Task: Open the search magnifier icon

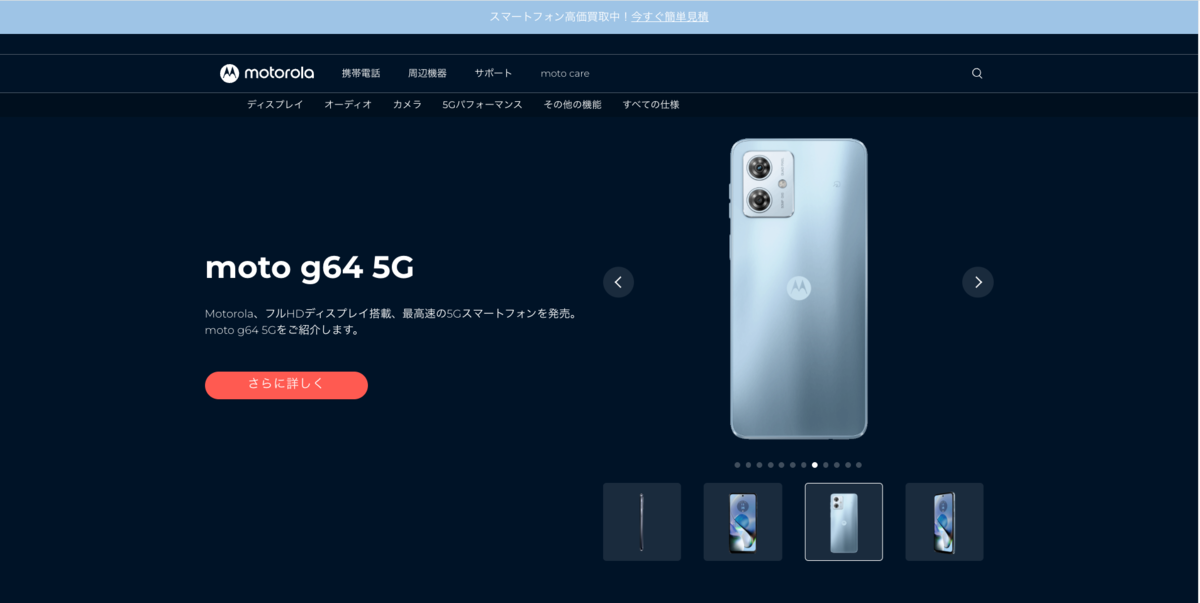Action: tap(977, 73)
